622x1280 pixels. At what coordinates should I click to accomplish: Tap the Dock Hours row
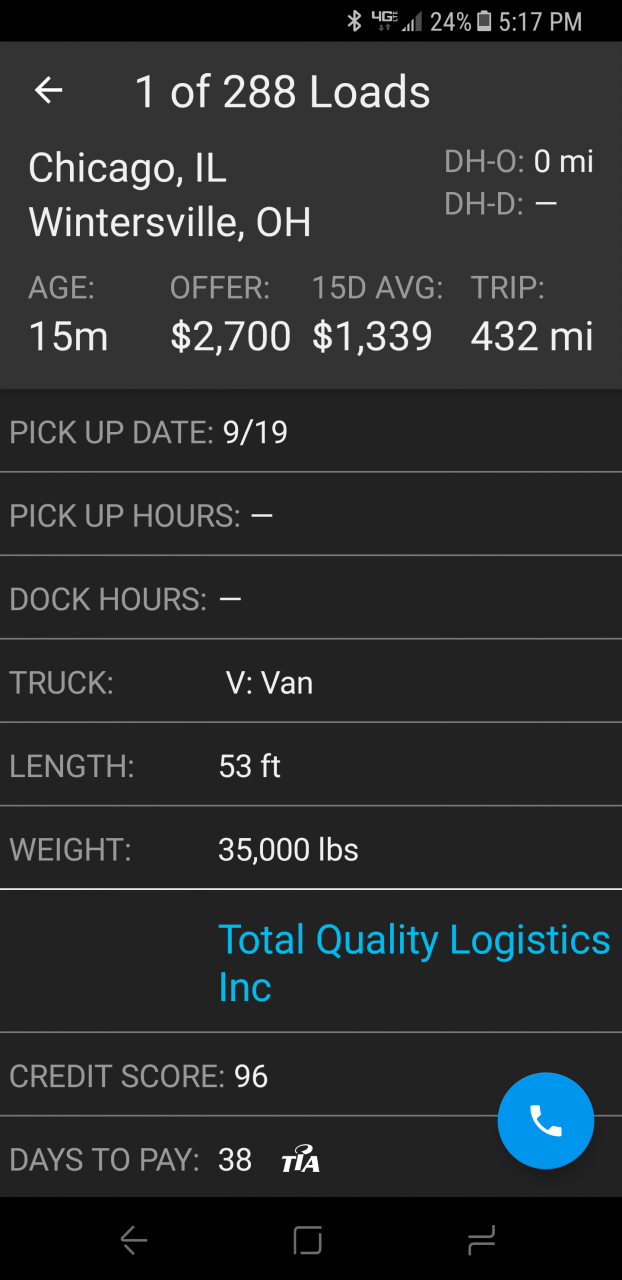tap(310, 599)
